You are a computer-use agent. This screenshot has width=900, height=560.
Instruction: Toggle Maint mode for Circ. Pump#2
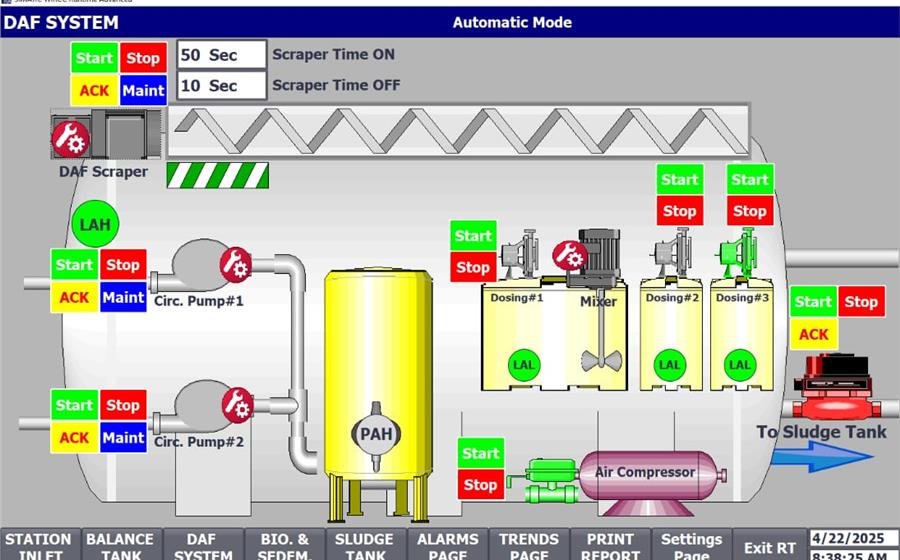click(123, 438)
